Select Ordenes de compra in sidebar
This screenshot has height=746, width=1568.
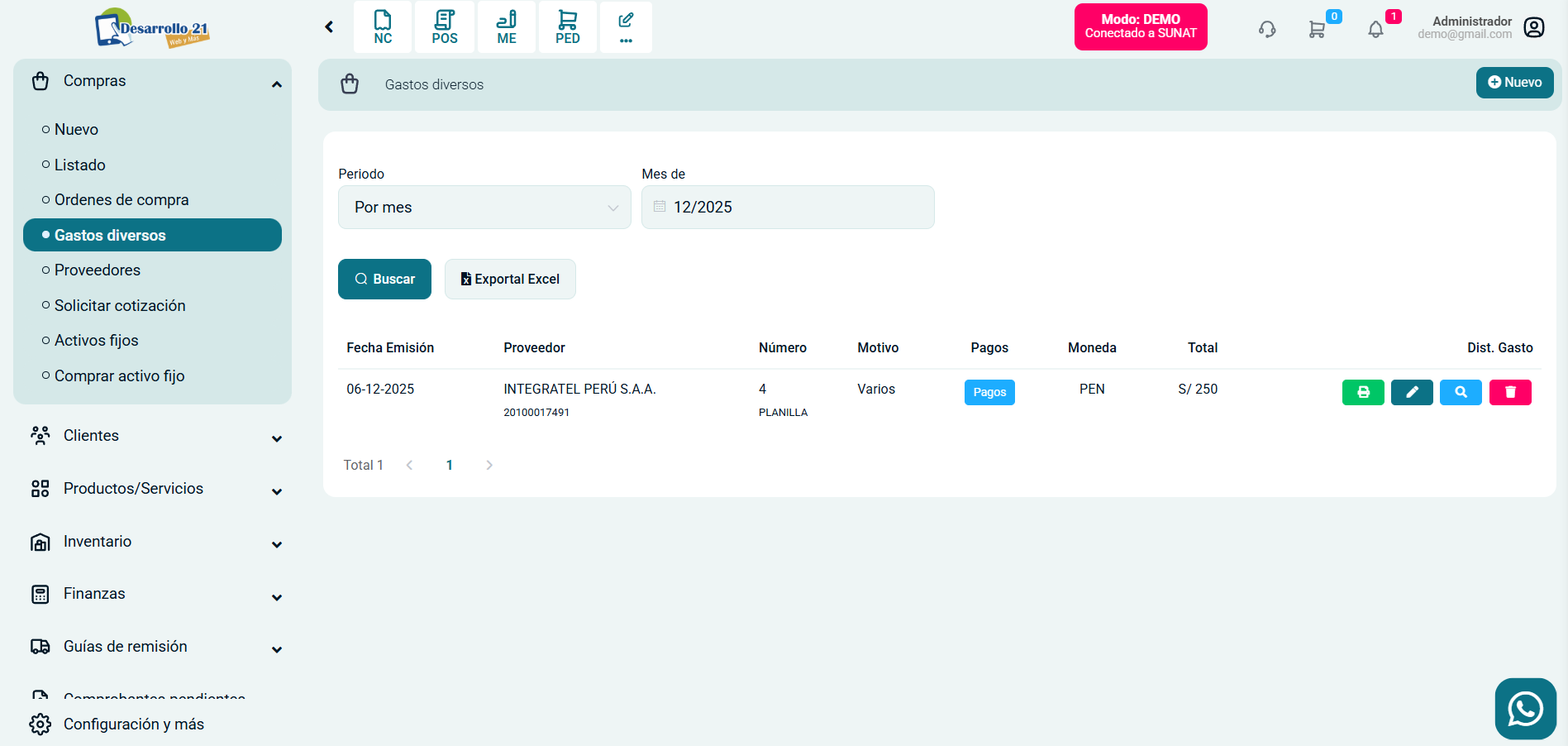[x=122, y=200]
